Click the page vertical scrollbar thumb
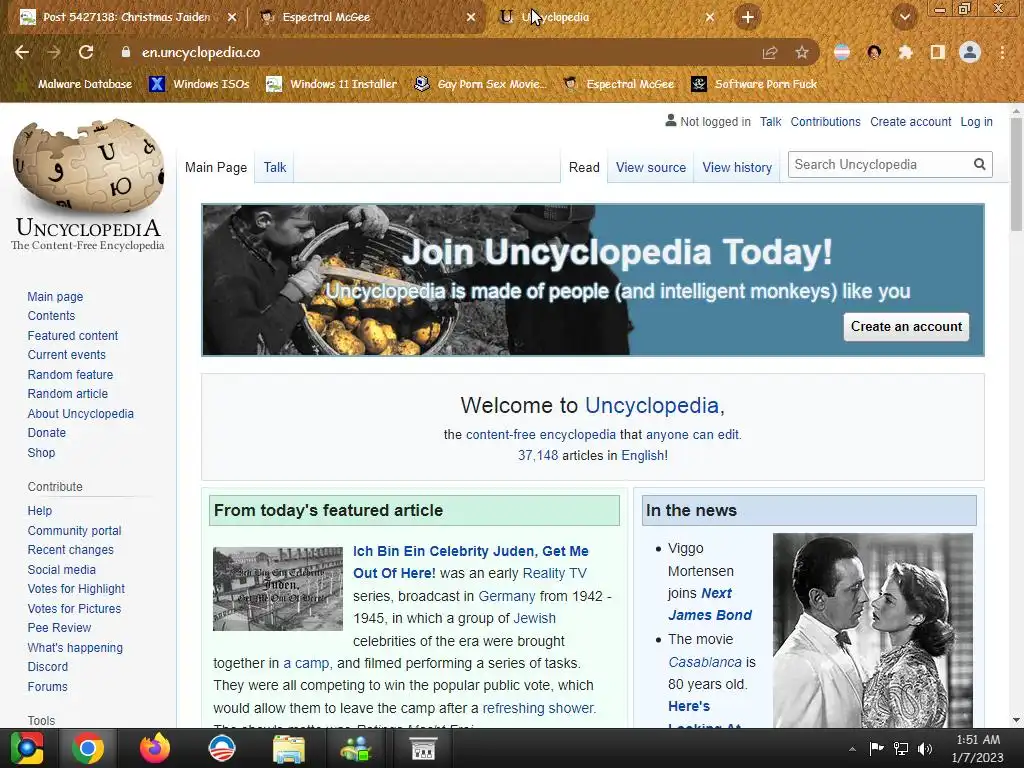Screen dimensions: 1024x768 [x=1016, y=173]
